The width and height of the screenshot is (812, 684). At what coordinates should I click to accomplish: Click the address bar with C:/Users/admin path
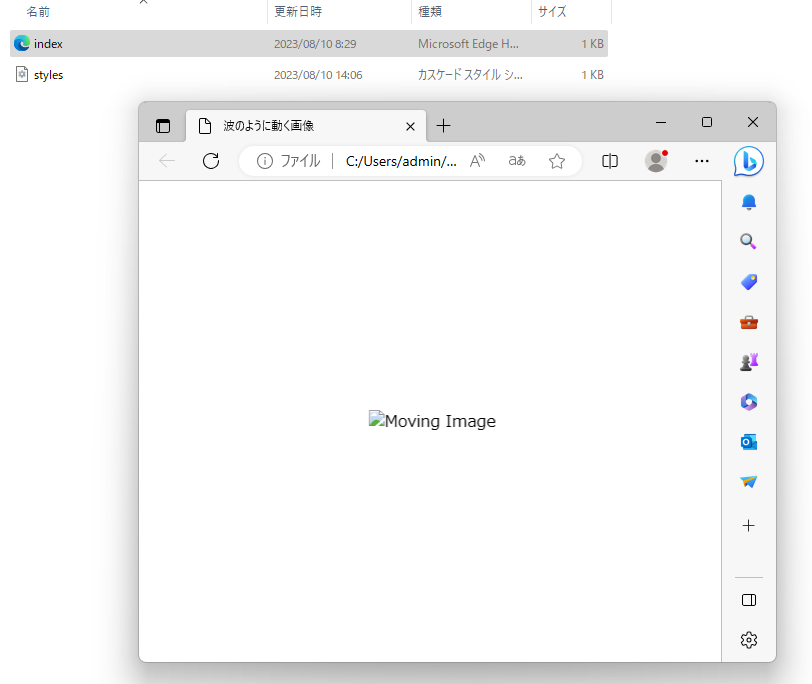400,161
